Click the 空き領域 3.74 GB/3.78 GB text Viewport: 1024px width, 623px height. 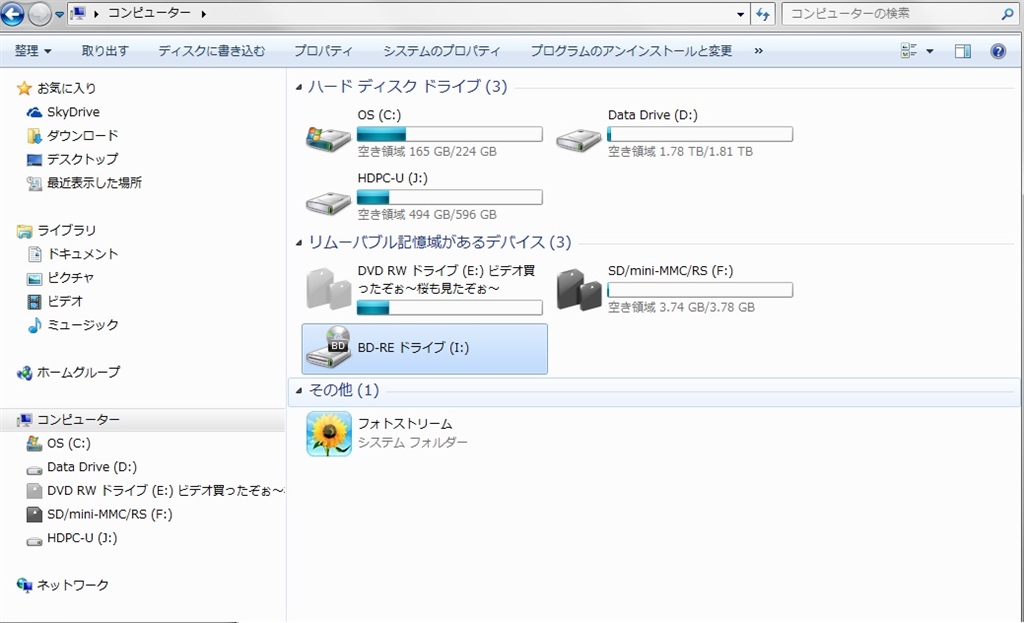tap(681, 308)
